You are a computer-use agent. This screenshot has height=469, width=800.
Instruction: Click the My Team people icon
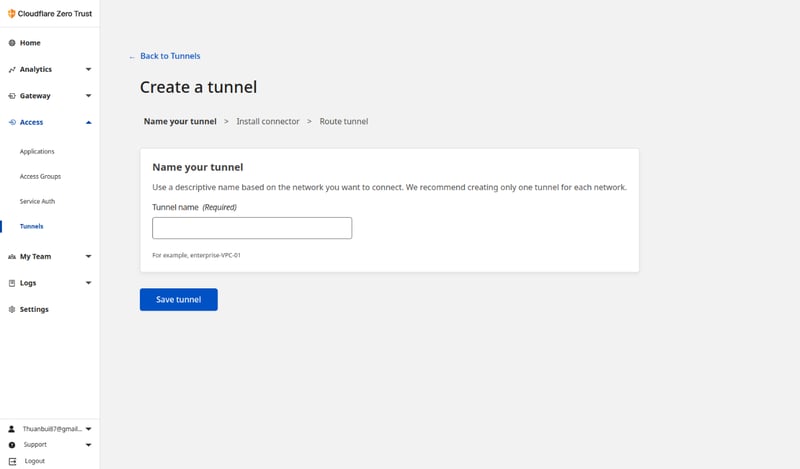click(12, 257)
